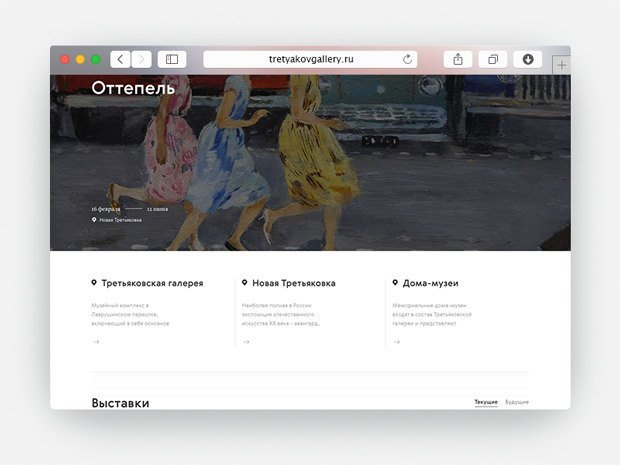
Task: Click description text starting Мемориальные дома-музеи
Action: pyautogui.click(x=432, y=314)
